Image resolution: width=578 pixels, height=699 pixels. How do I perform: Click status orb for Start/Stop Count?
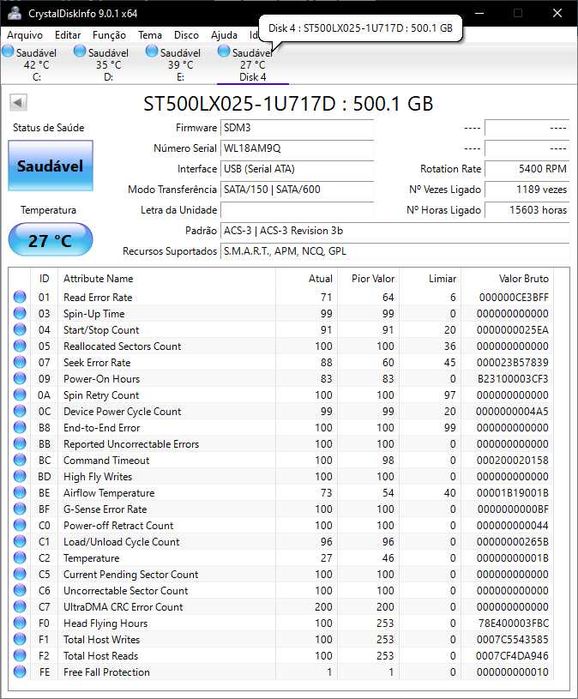point(20,329)
